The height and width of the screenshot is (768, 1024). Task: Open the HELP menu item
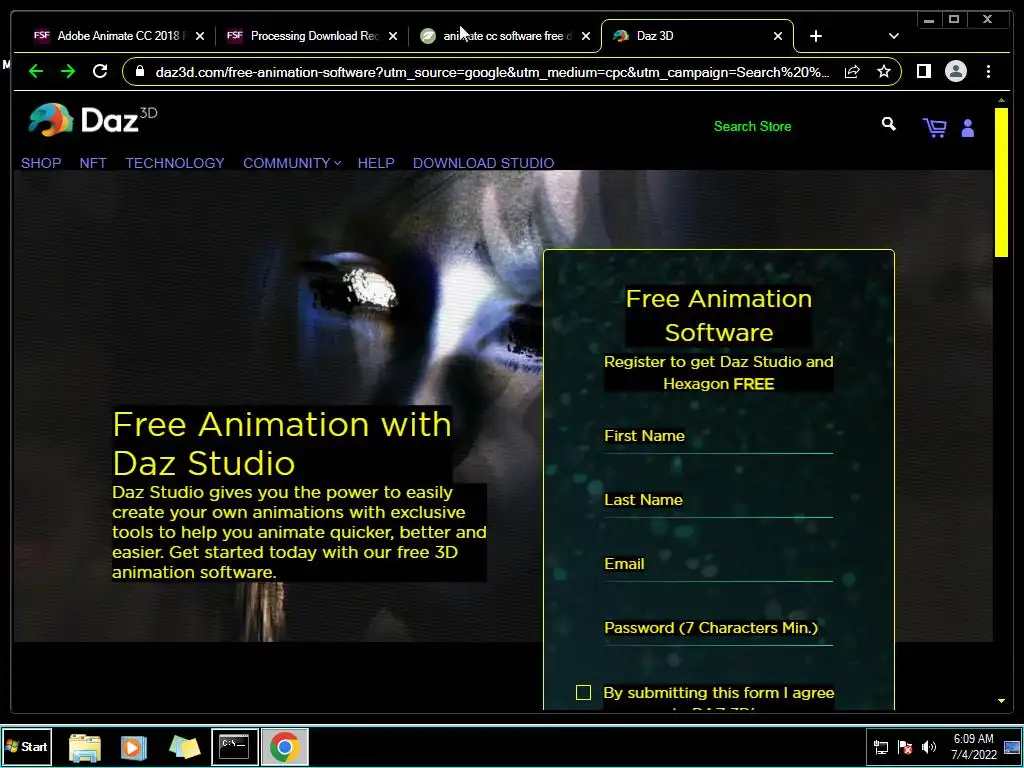click(x=376, y=163)
